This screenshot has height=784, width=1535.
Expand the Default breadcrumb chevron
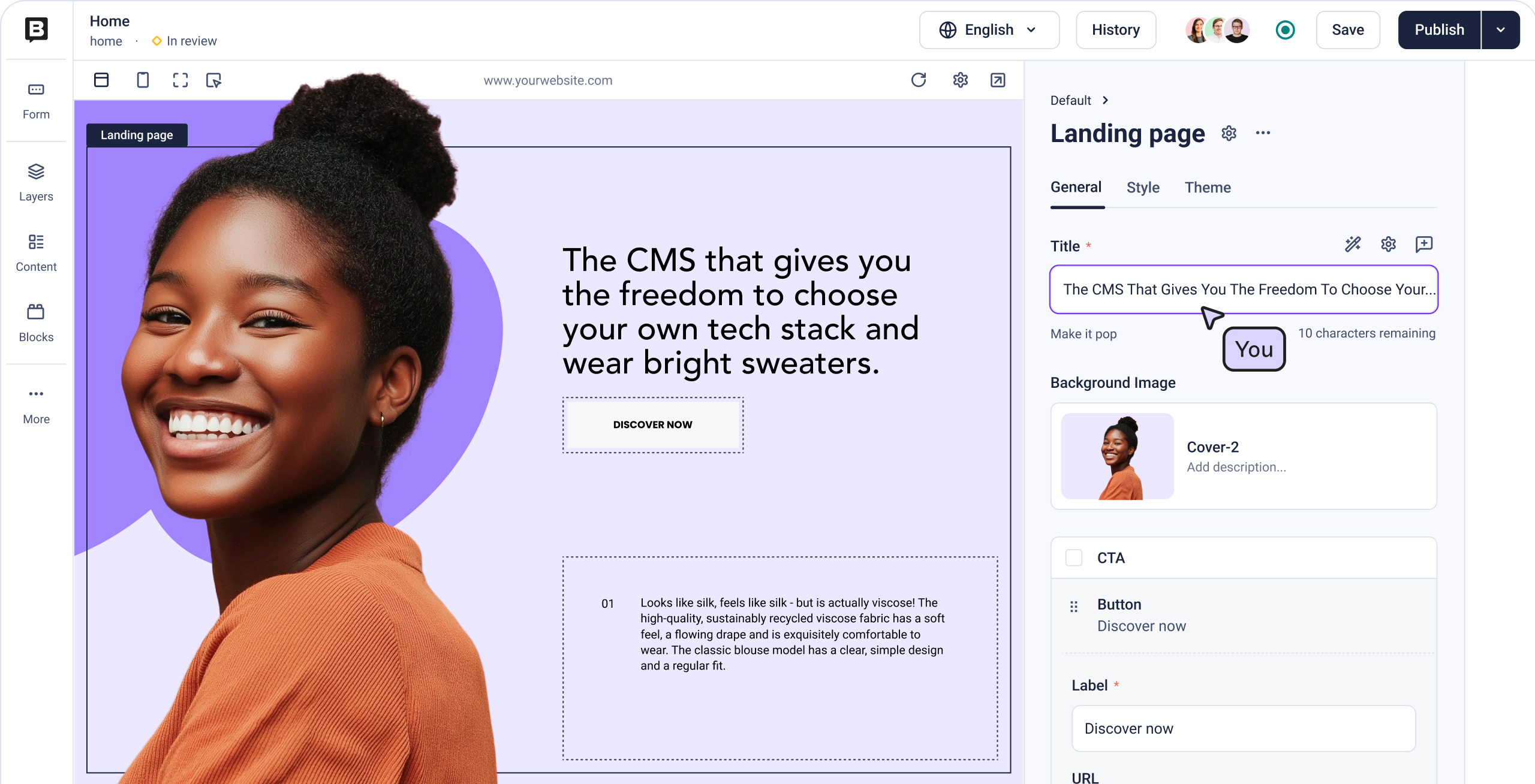[1105, 100]
